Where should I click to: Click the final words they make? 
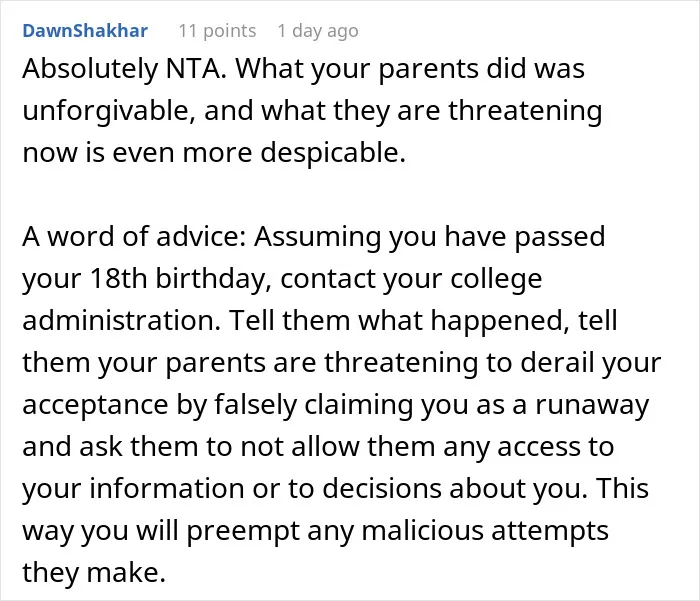pyautogui.click(x=94, y=572)
